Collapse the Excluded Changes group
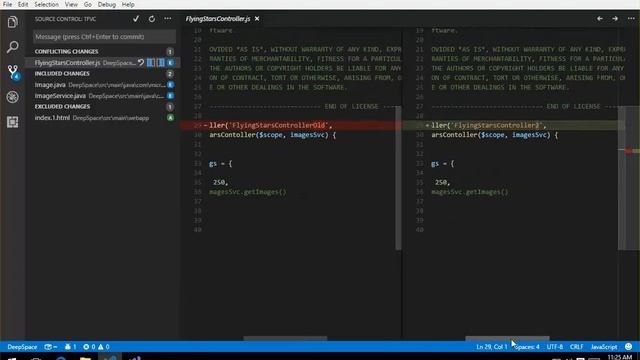Screen dimensions: 640x360 tap(62, 107)
